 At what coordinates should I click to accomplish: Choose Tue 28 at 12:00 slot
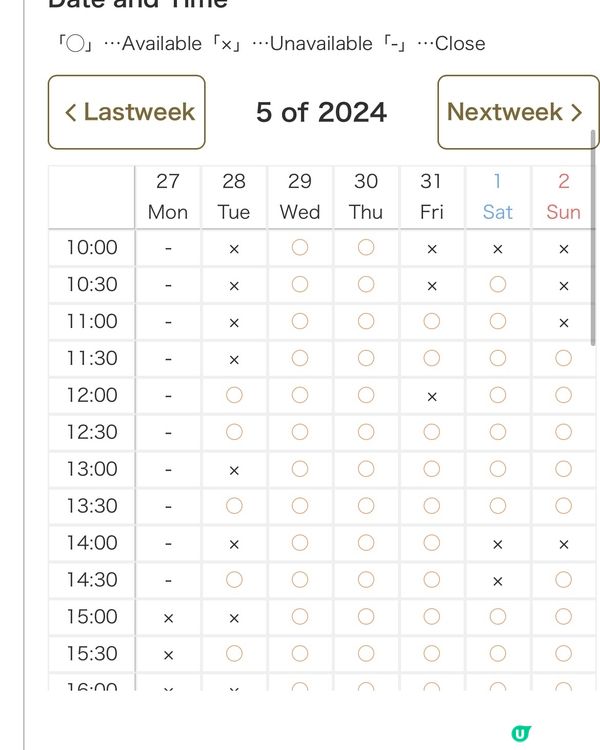(x=234, y=396)
